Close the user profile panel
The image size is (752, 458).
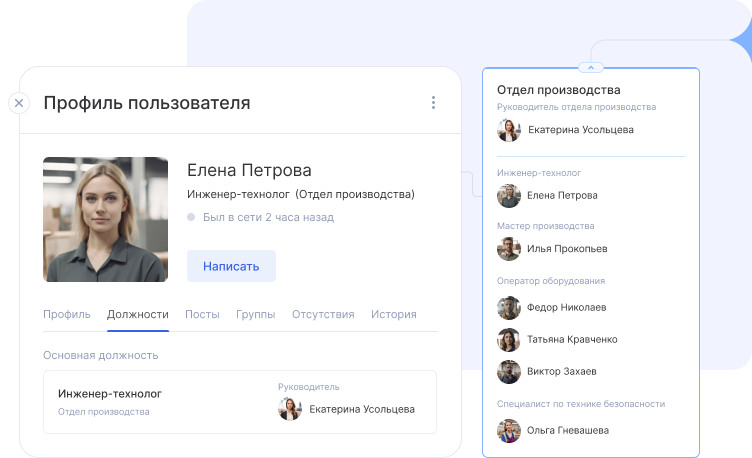point(19,103)
